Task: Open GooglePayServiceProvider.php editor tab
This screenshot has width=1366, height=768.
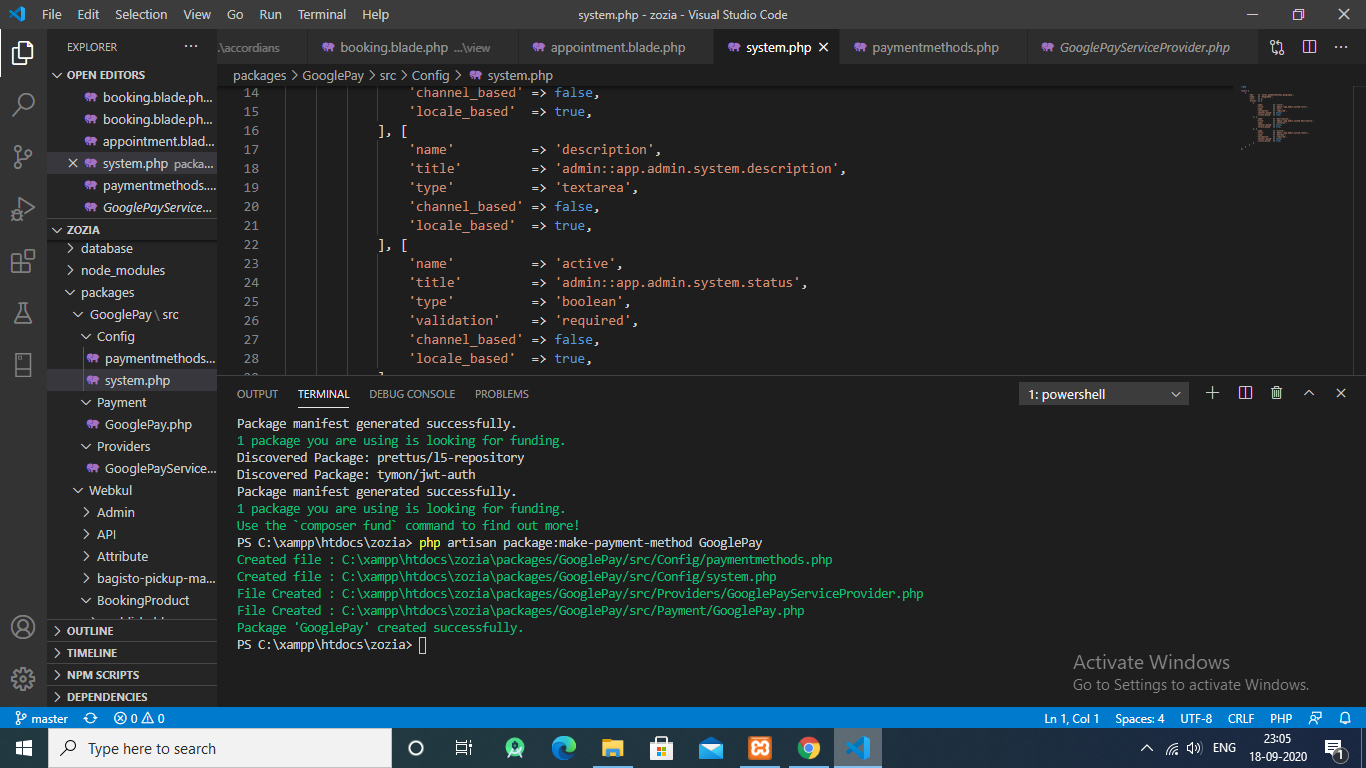Action: tap(1144, 47)
